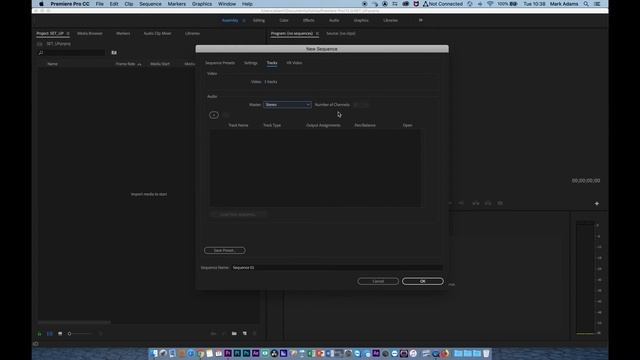
Task: Open the Media Browser panel tab
Action: point(90,33)
